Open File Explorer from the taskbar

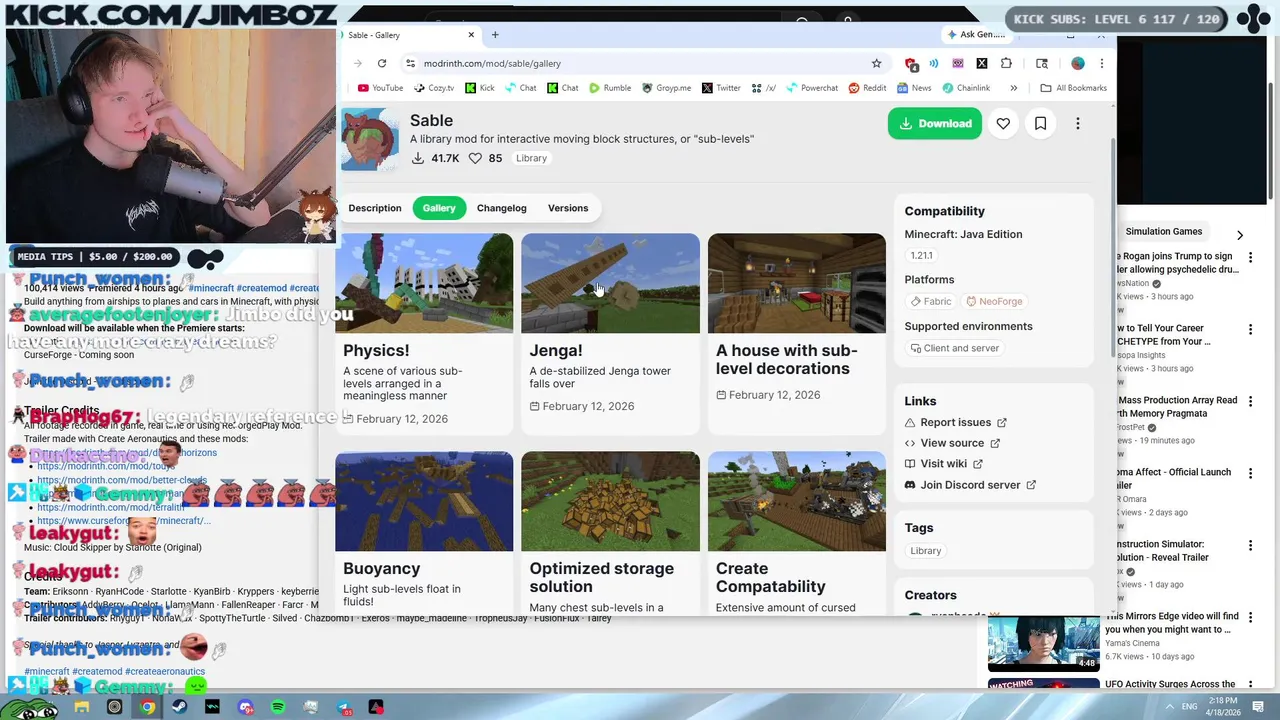(x=82, y=707)
